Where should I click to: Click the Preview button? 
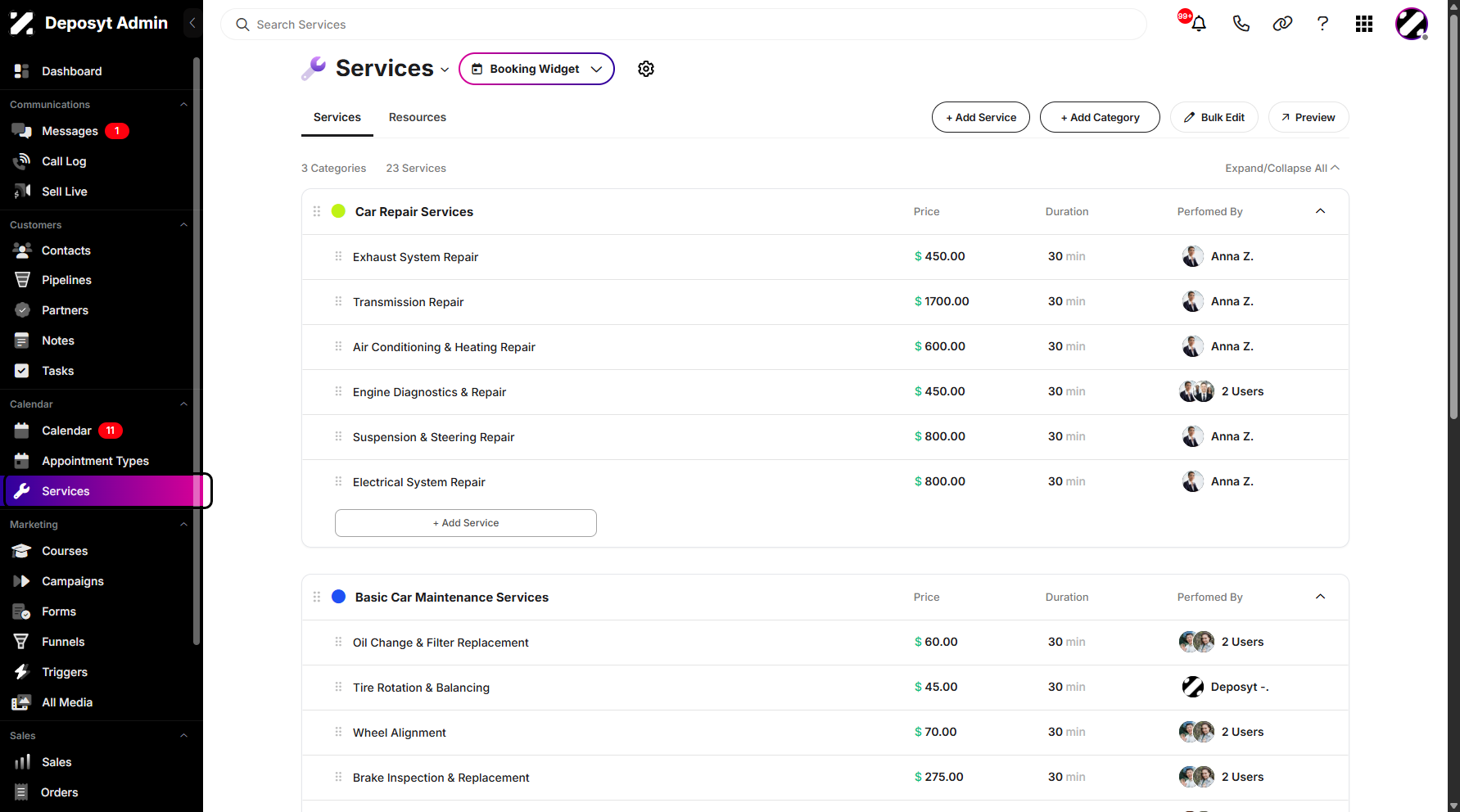point(1309,117)
